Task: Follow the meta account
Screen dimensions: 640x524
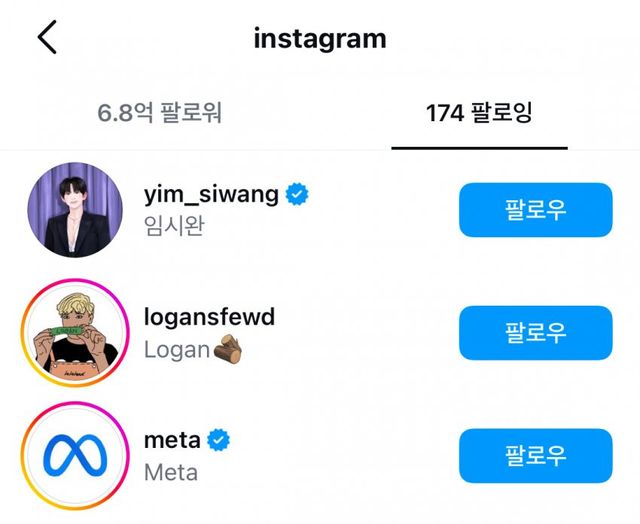Action: 535,455
